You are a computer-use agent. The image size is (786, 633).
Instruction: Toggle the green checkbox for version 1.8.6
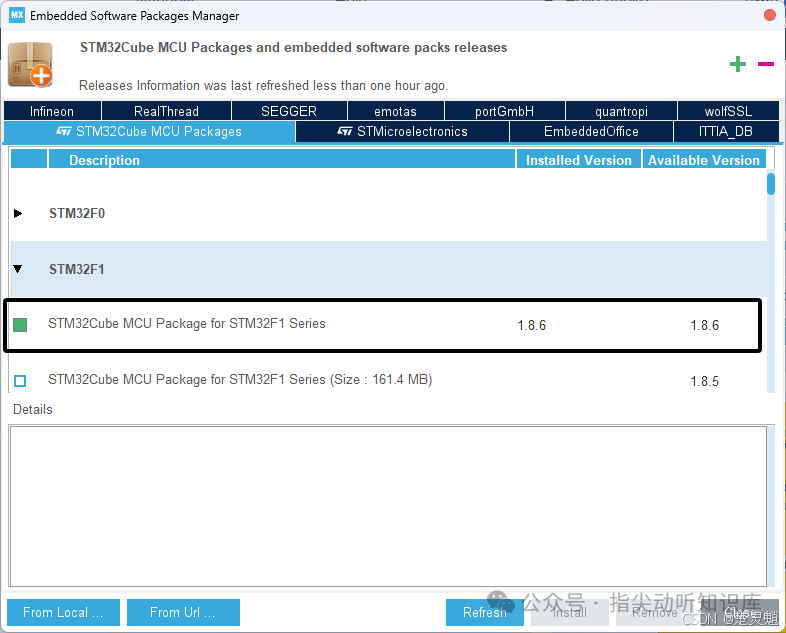point(20,325)
